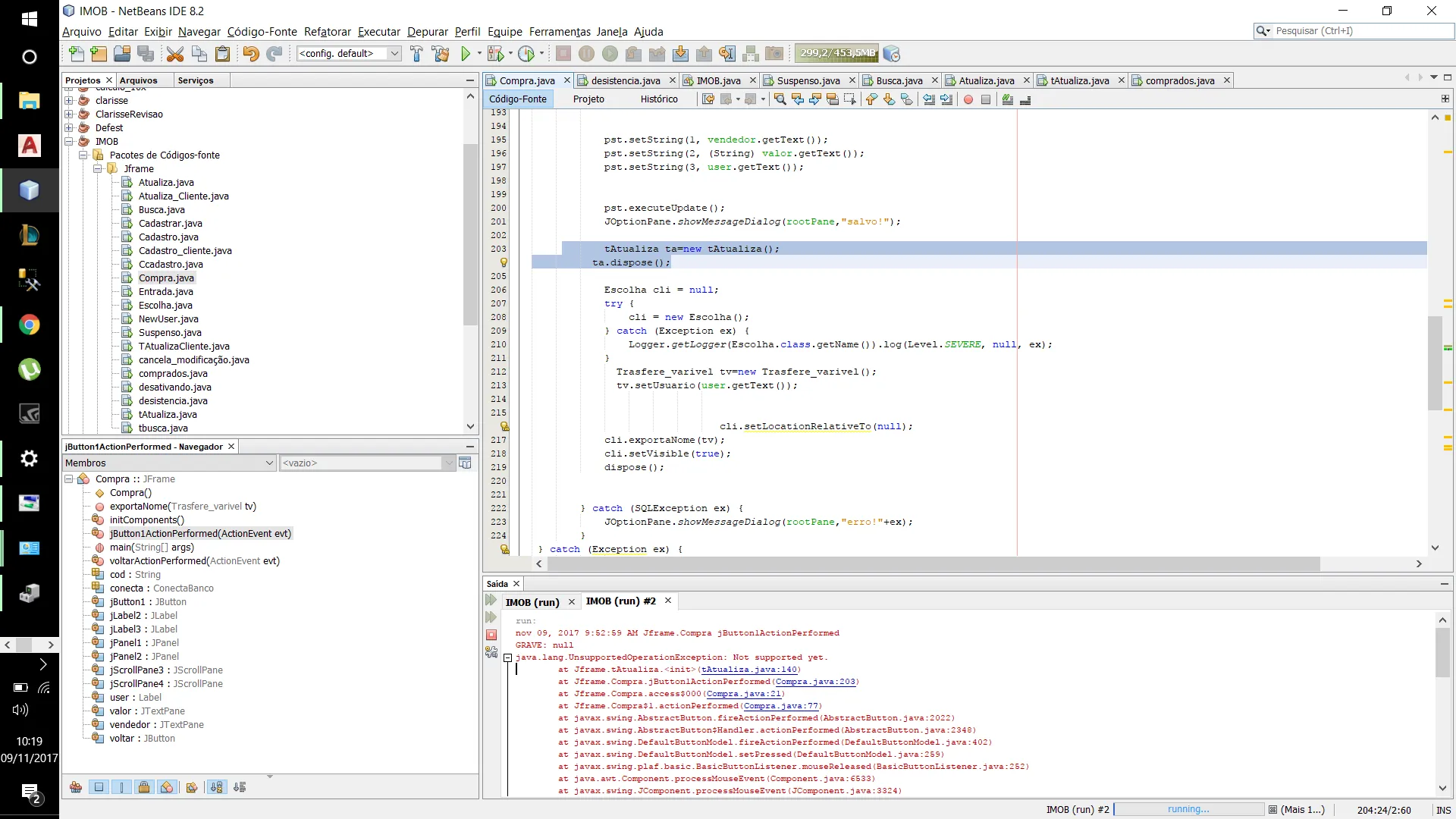Click the Debug Project toolbar icon
The image size is (1456, 819).
[x=495, y=54]
